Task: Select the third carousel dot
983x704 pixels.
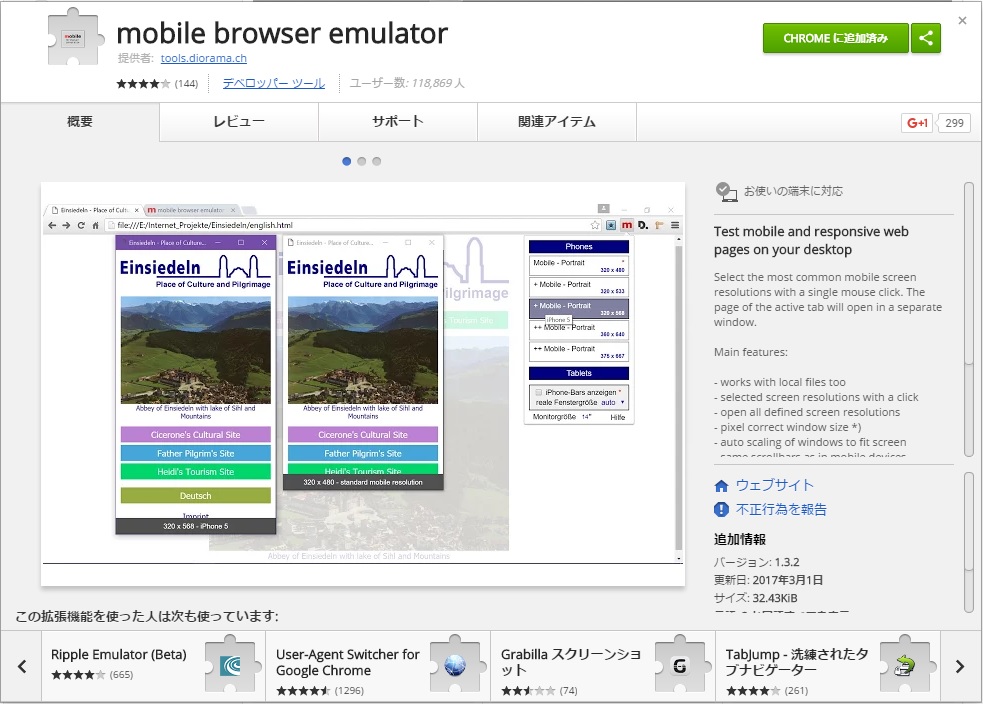Action: (376, 161)
